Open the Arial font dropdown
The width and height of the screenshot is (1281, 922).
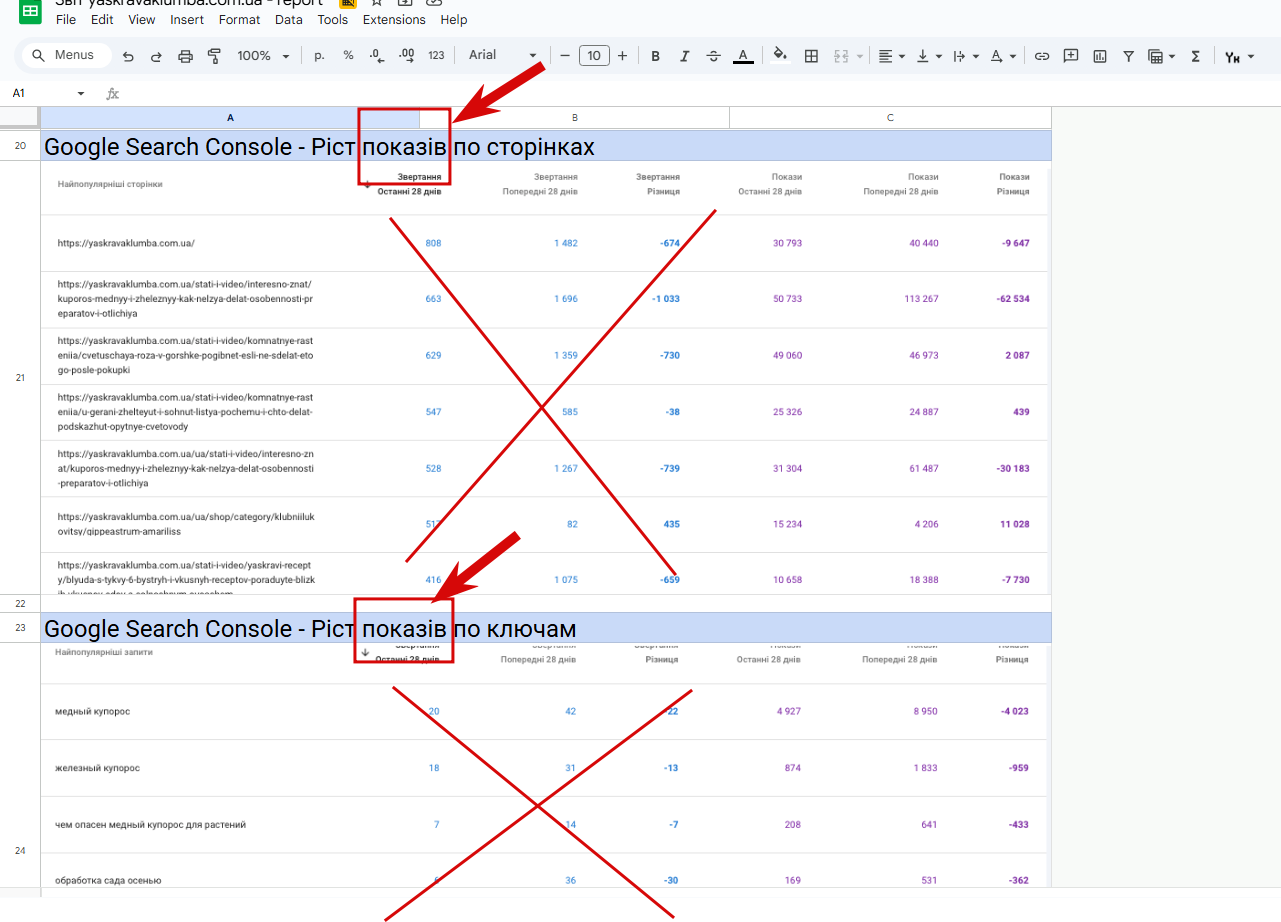pos(503,56)
